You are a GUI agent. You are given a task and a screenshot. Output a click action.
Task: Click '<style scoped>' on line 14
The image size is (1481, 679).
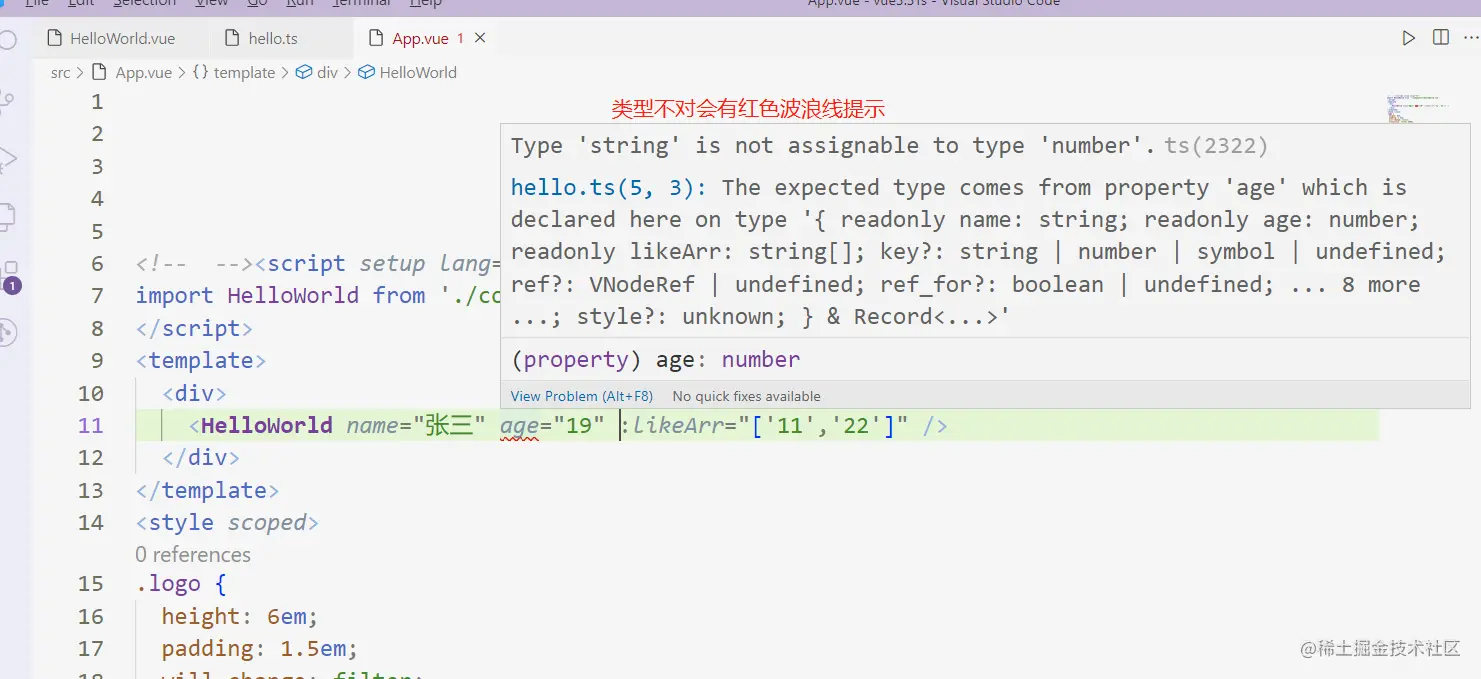(x=227, y=523)
